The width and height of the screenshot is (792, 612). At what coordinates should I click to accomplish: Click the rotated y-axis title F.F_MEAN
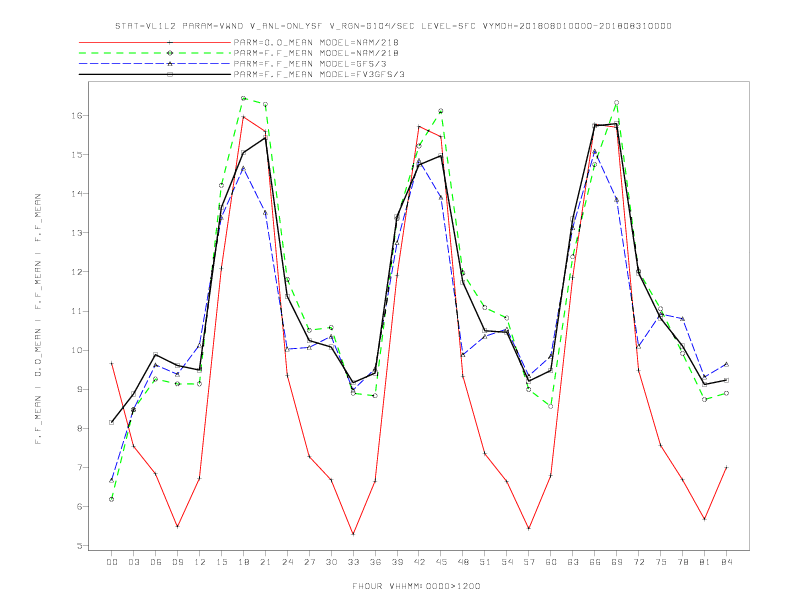tap(38, 319)
